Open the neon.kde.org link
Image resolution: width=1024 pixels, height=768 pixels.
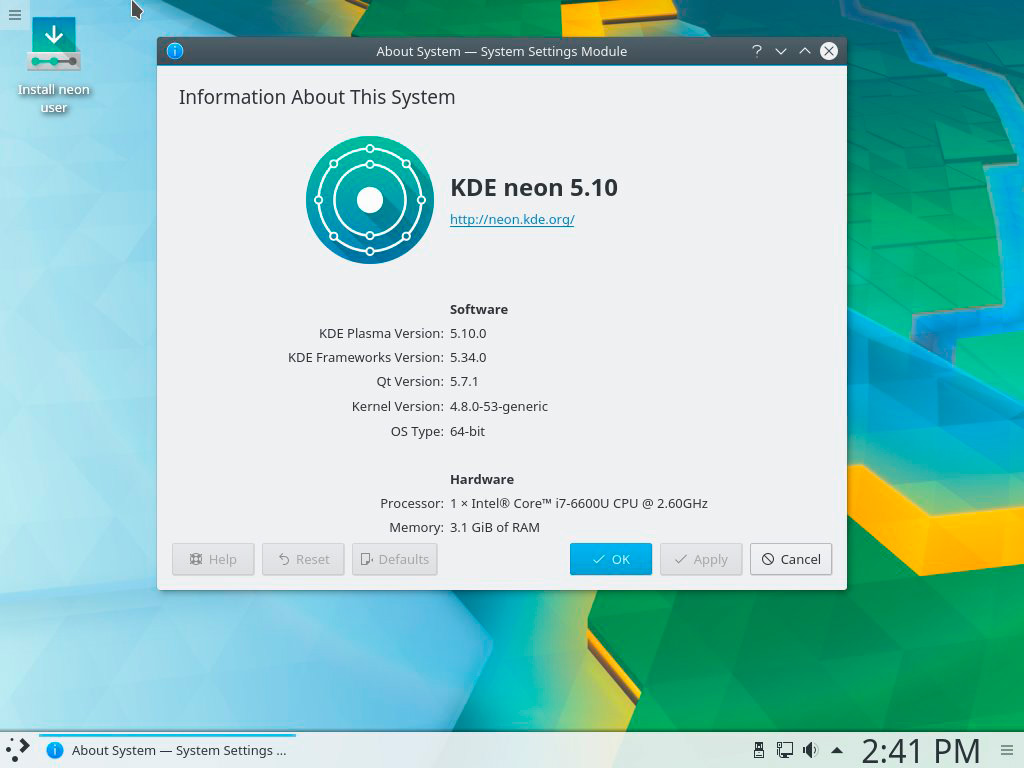click(x=512, y=220)
